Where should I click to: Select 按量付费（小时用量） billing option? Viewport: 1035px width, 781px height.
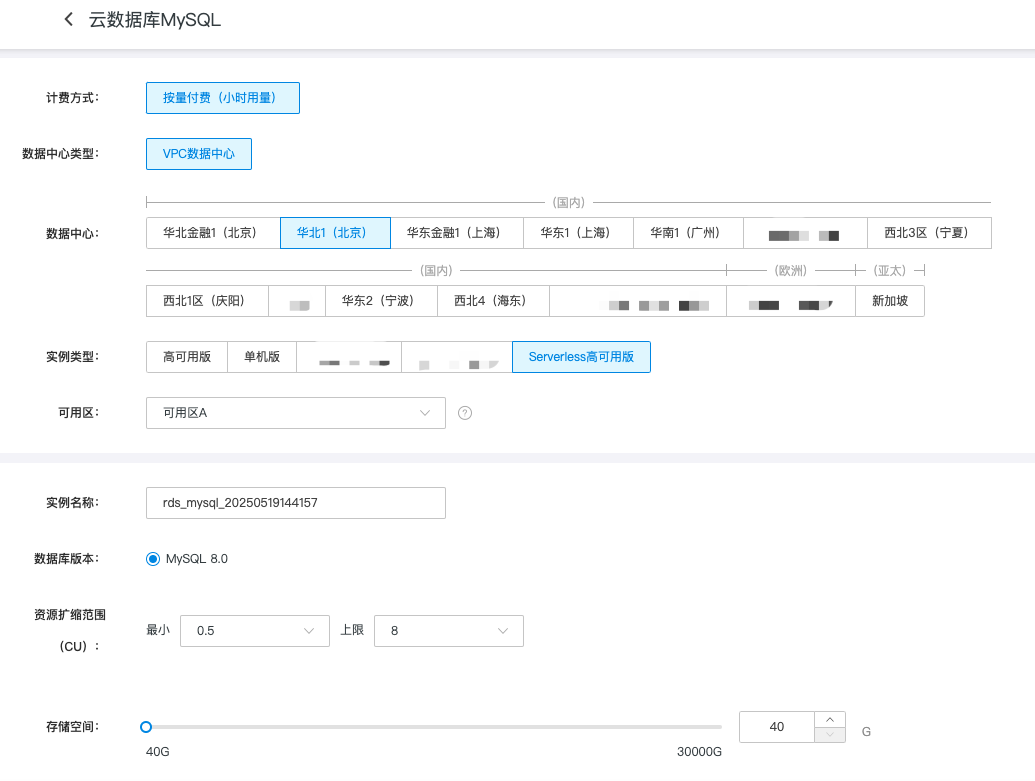coord(222,98)
